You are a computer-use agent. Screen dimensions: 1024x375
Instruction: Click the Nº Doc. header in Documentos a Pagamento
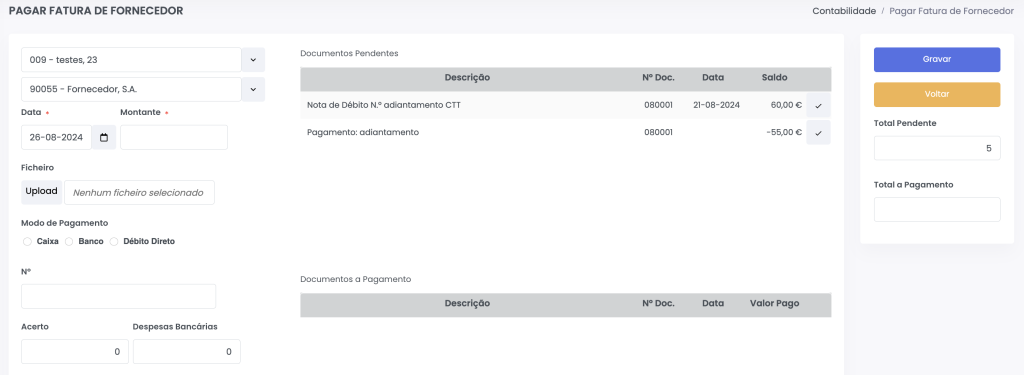pos(658,304)
